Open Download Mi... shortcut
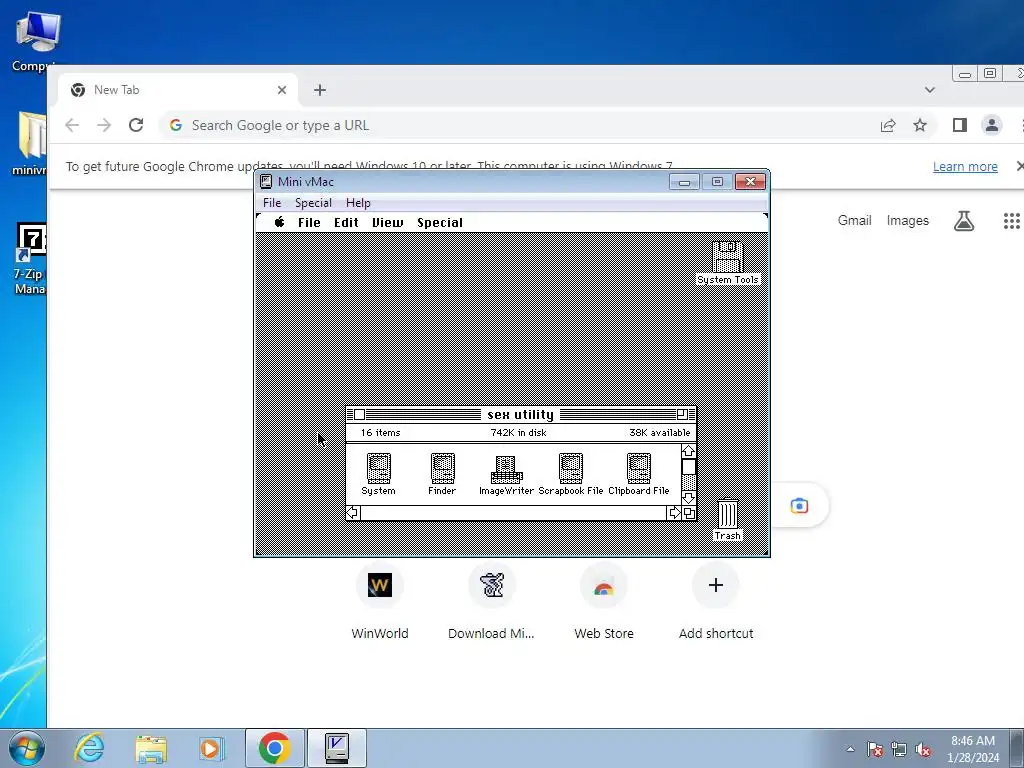 pos(491,601)
